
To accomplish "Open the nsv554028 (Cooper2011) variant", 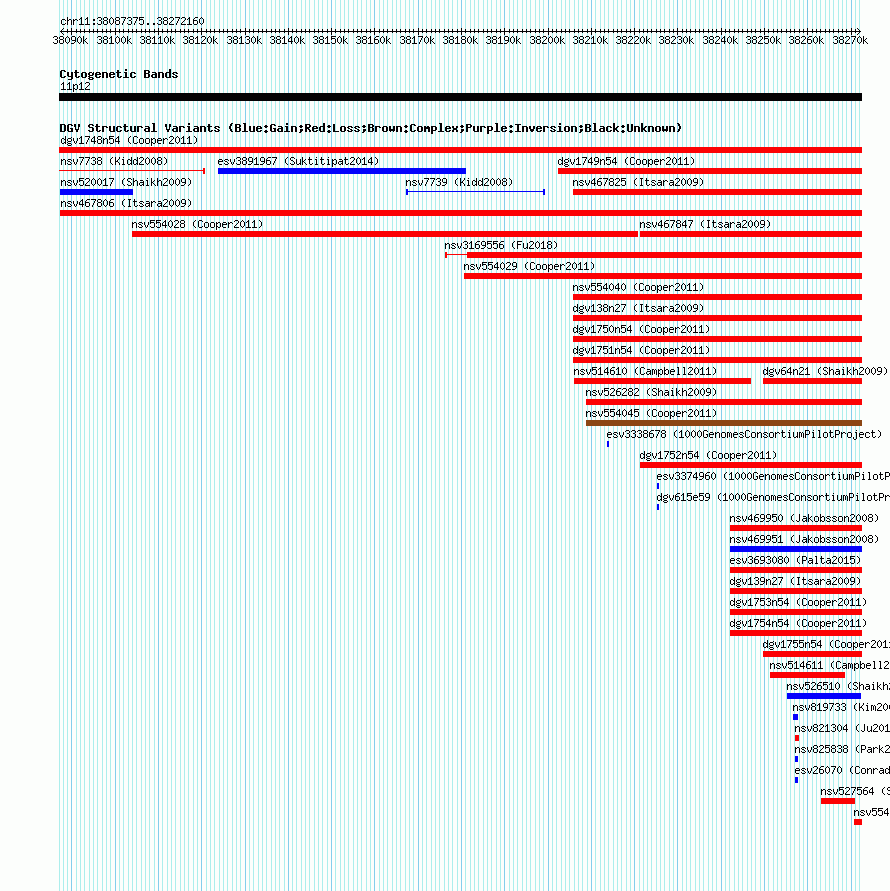I will (x=197, y=224).
